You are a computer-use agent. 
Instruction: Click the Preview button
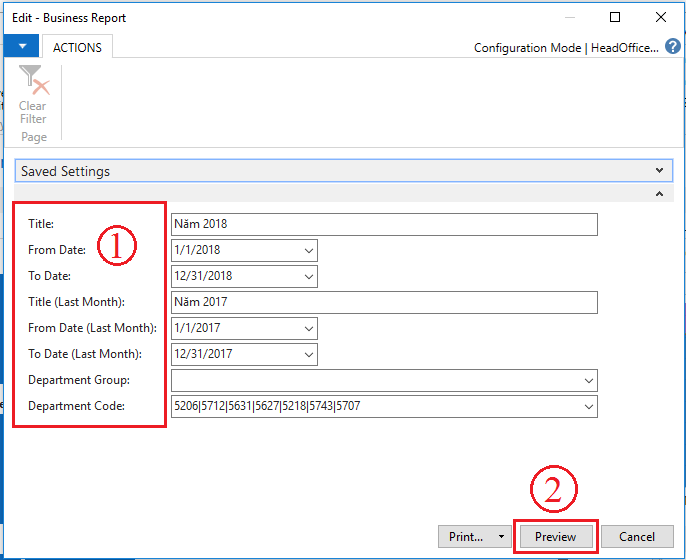(x=555, y=537)
